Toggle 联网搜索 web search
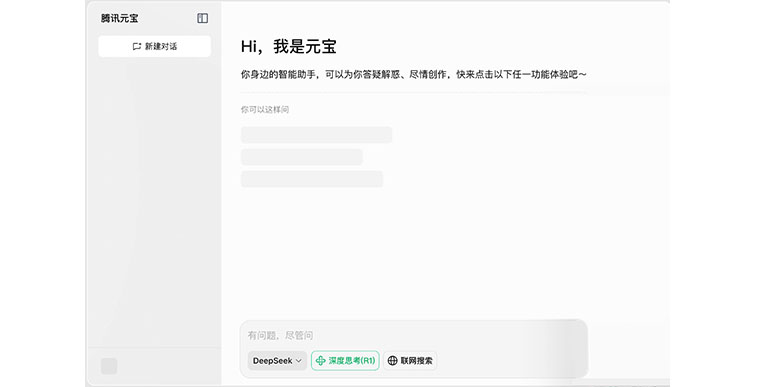The image size is (770, 387). (x=411, y=360)
